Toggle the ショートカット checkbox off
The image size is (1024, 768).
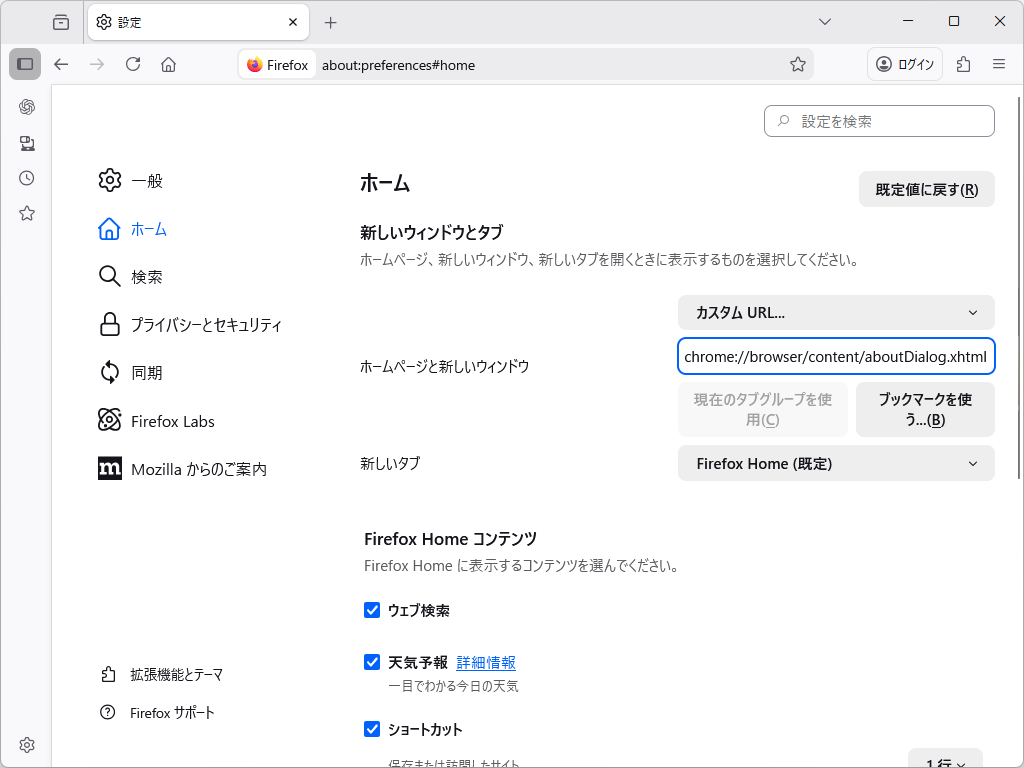[372, 729]
